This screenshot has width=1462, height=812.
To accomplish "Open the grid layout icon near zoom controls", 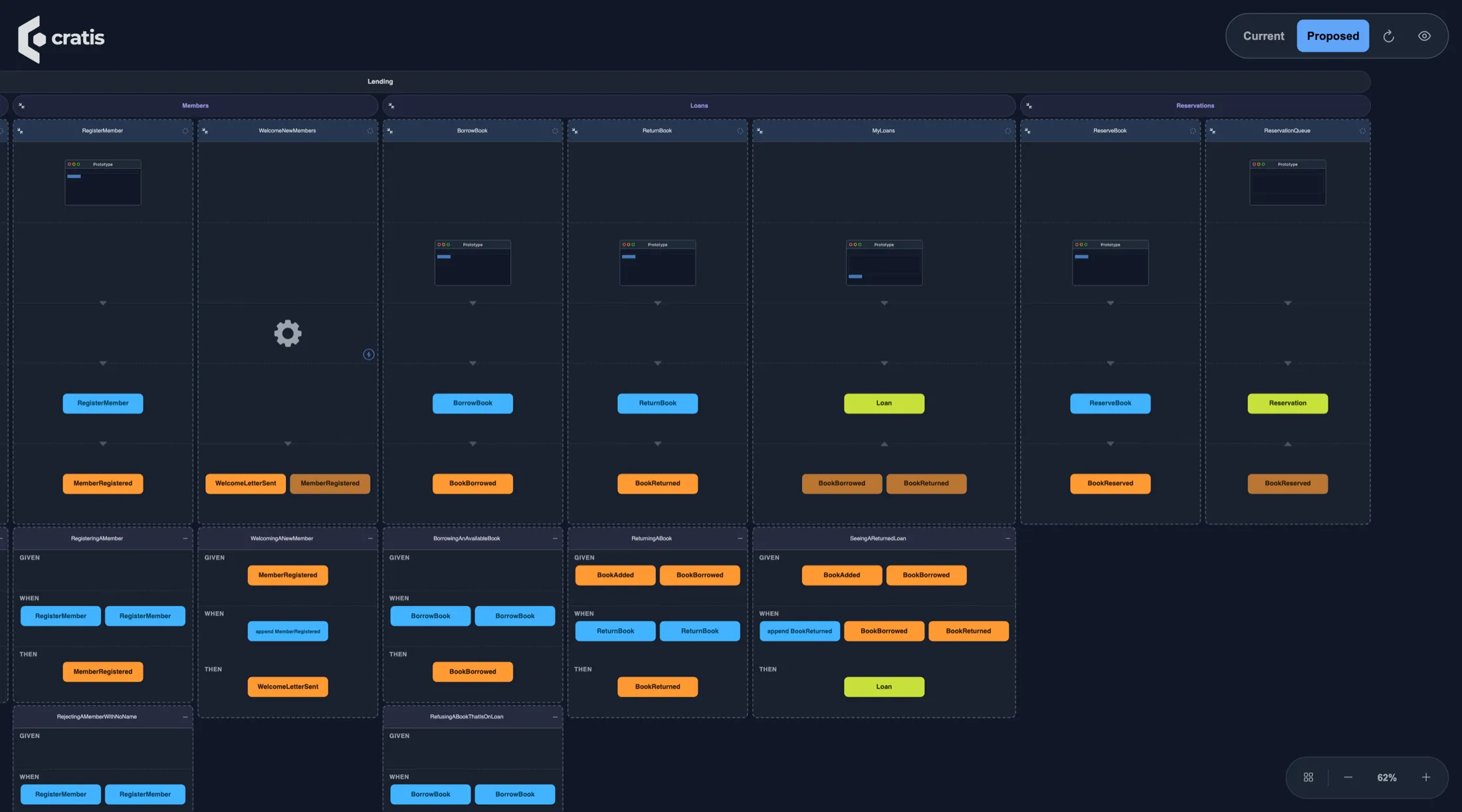I will [x=1308, y=777].
